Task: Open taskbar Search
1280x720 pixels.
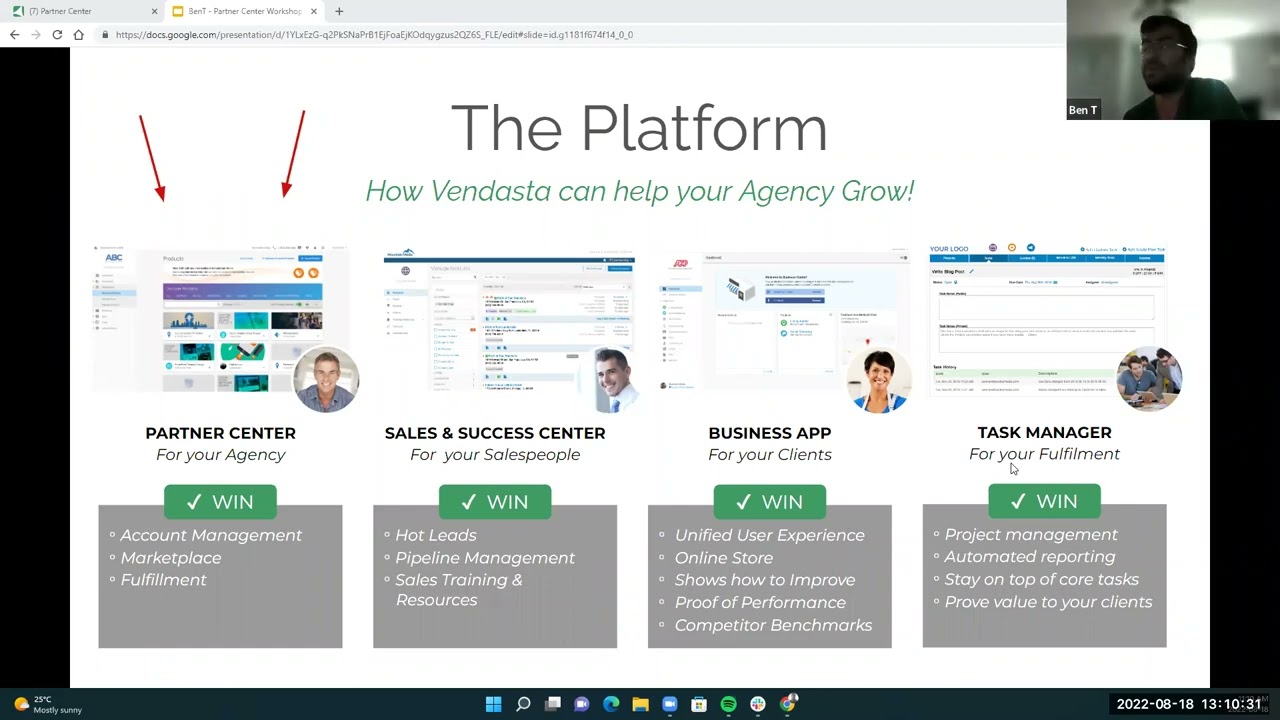Action: click(523, 704)
